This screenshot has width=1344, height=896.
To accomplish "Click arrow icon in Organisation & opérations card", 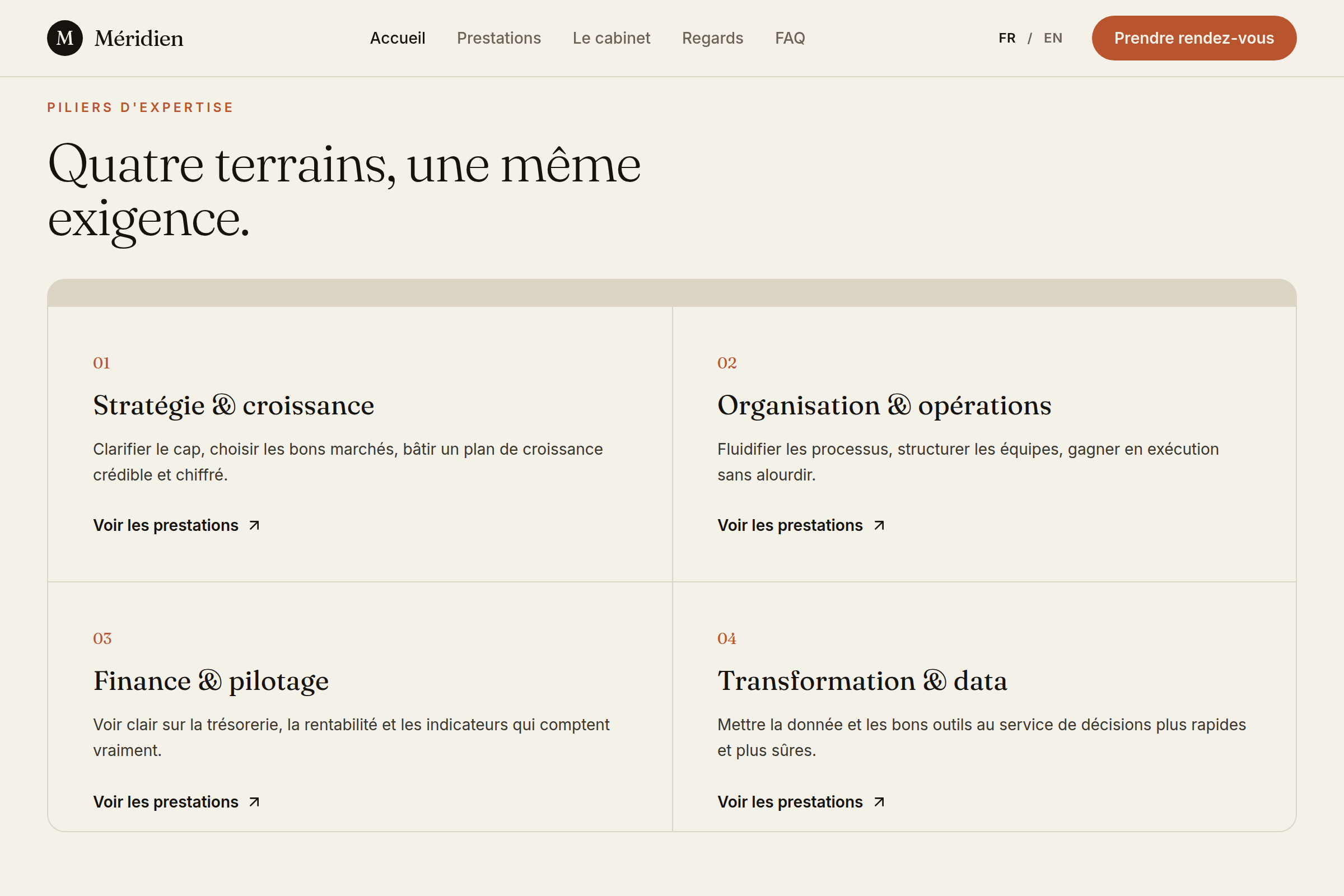I will pyautogui.click(x=879, y=526).
